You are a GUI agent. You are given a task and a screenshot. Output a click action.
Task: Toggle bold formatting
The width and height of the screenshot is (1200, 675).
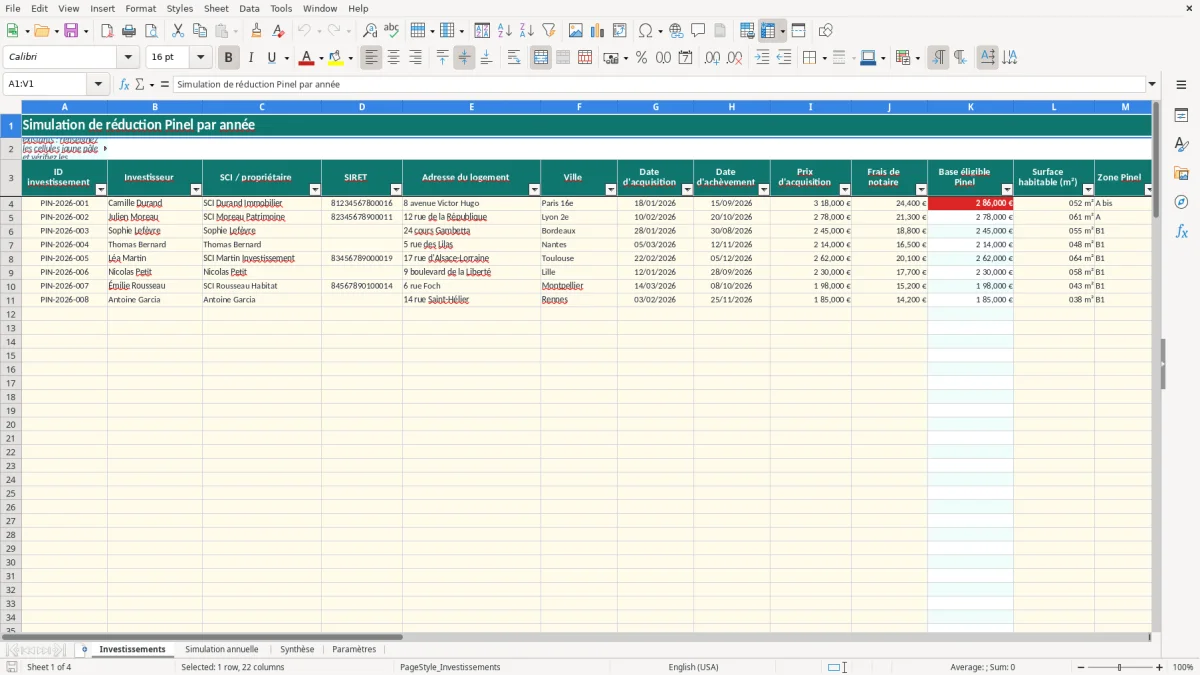(x=229, y=58)
